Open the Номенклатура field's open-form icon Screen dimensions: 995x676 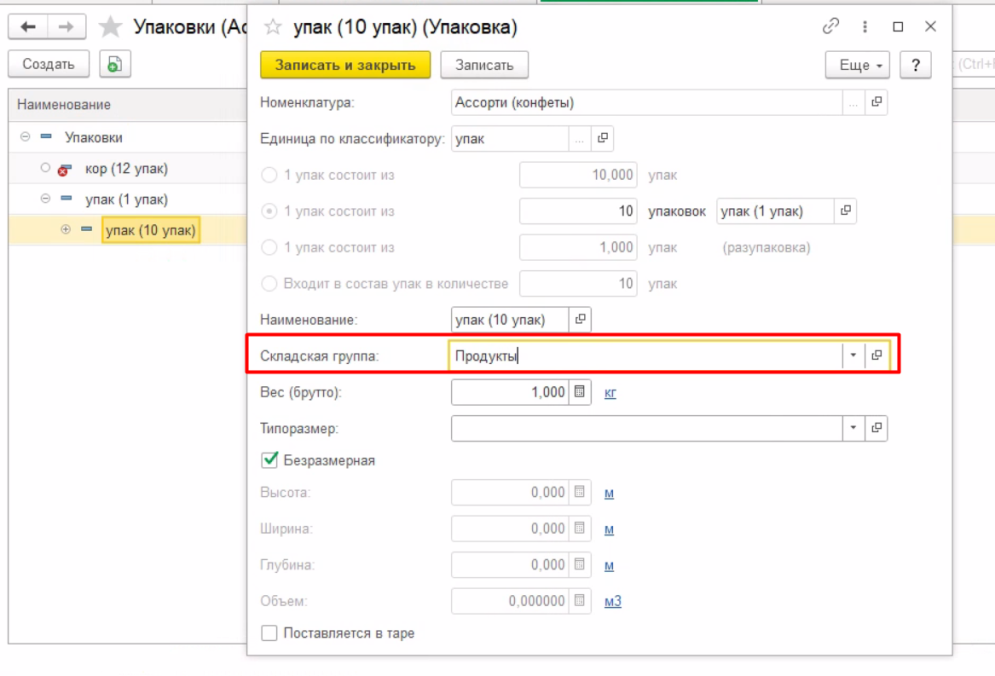tap(877, 102)
